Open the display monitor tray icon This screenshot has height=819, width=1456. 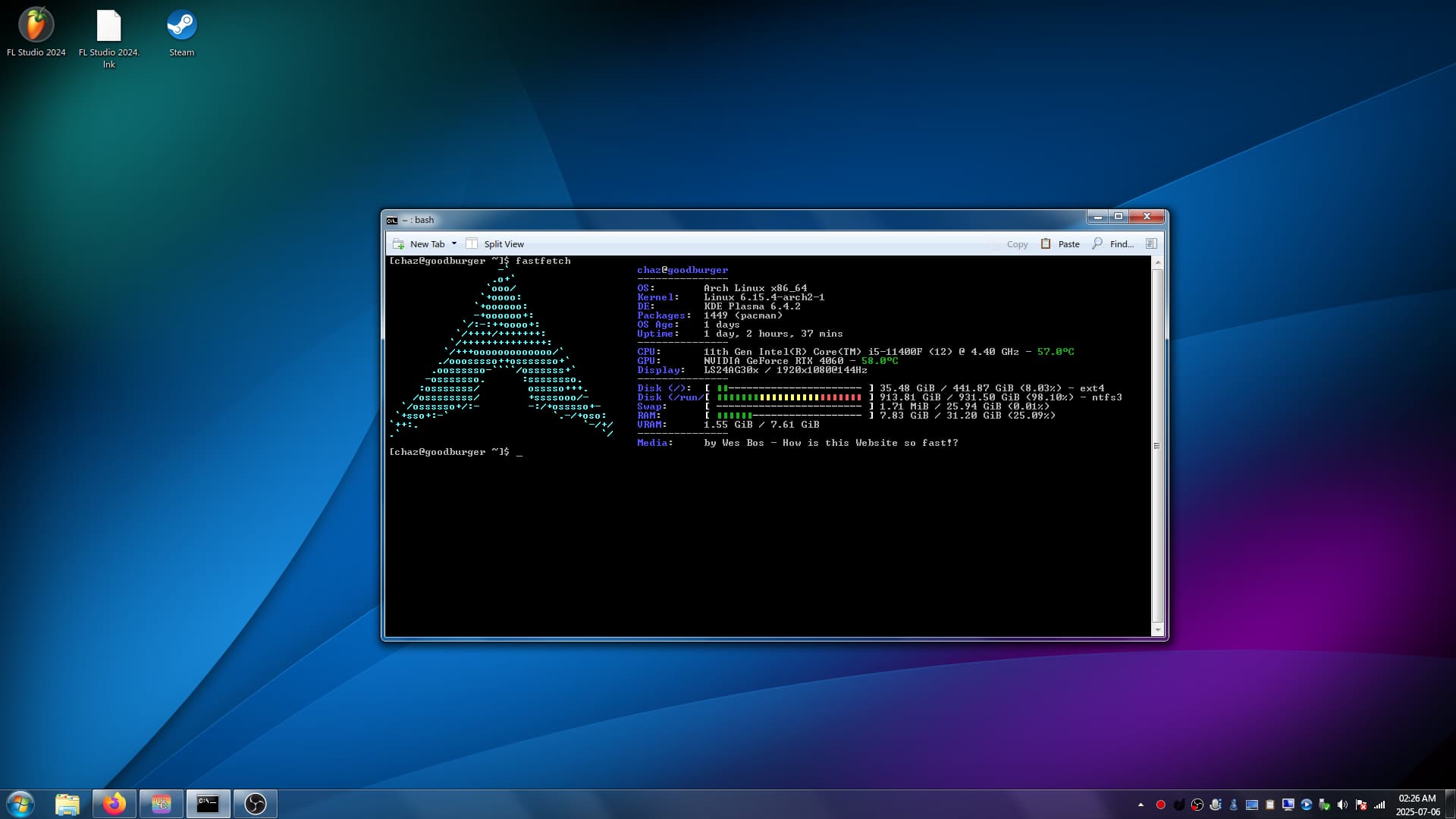(x=1288, y=805)
